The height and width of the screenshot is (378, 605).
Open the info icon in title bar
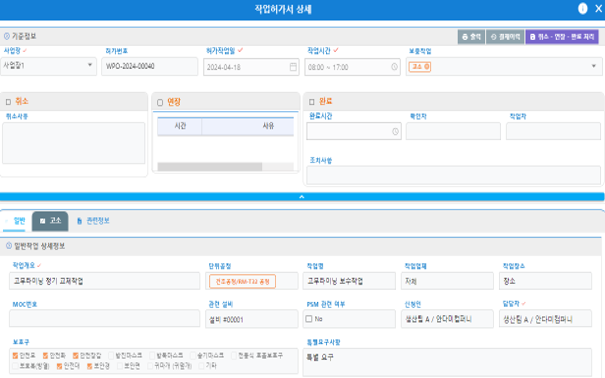(x=582, y=8)
